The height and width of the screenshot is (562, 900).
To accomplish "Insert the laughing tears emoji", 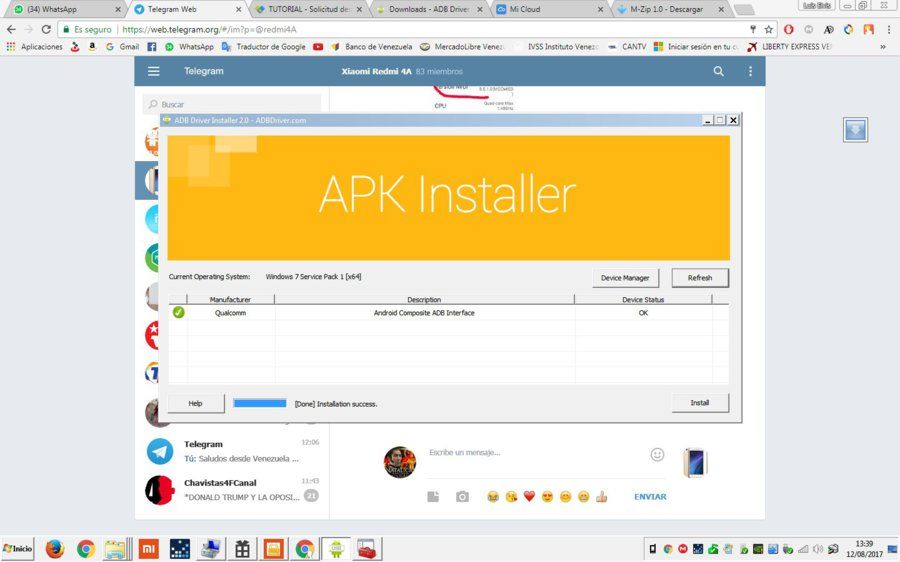I will (x=492, y=497).
